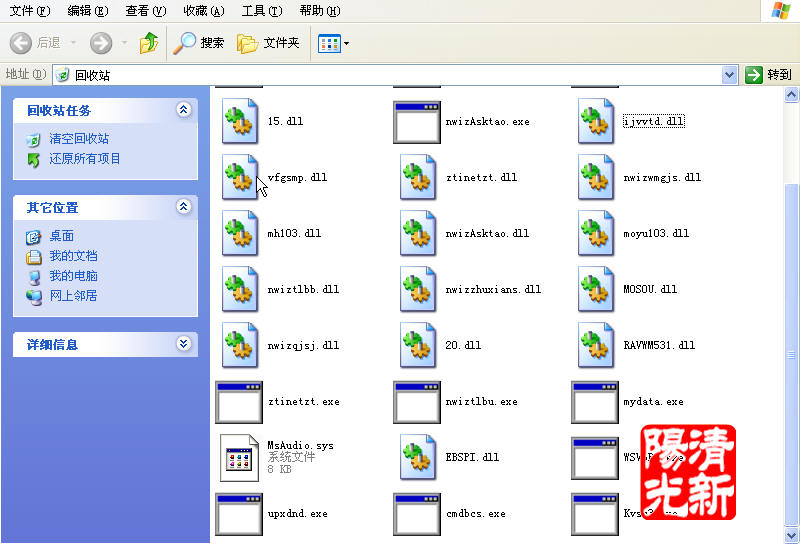This screenshot has height=544, width=800.
Task: Open 网上邻居 link
Action: click(x=73, y=296)
